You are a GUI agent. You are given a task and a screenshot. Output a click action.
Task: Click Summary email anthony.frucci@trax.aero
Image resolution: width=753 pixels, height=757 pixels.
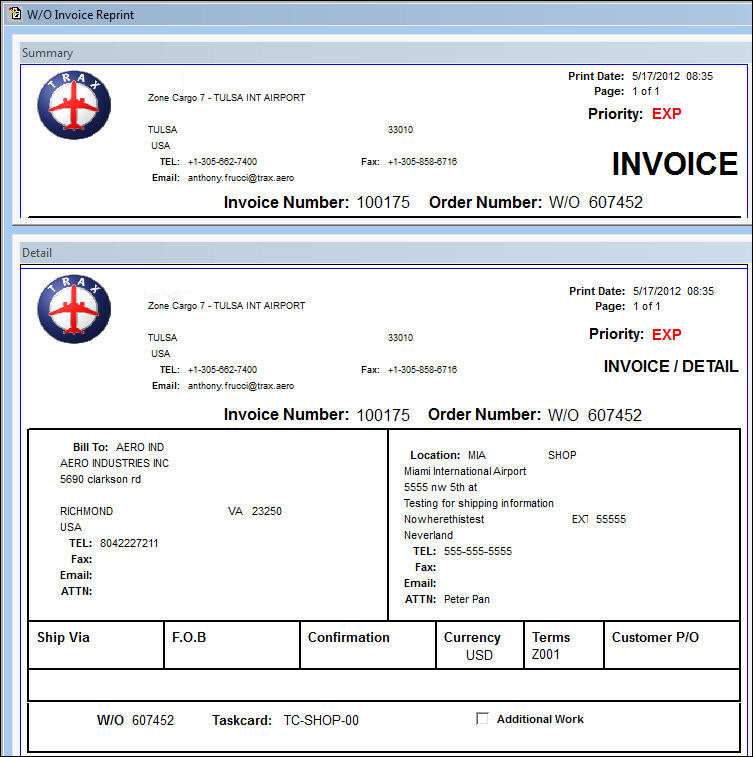coord(241,178)
